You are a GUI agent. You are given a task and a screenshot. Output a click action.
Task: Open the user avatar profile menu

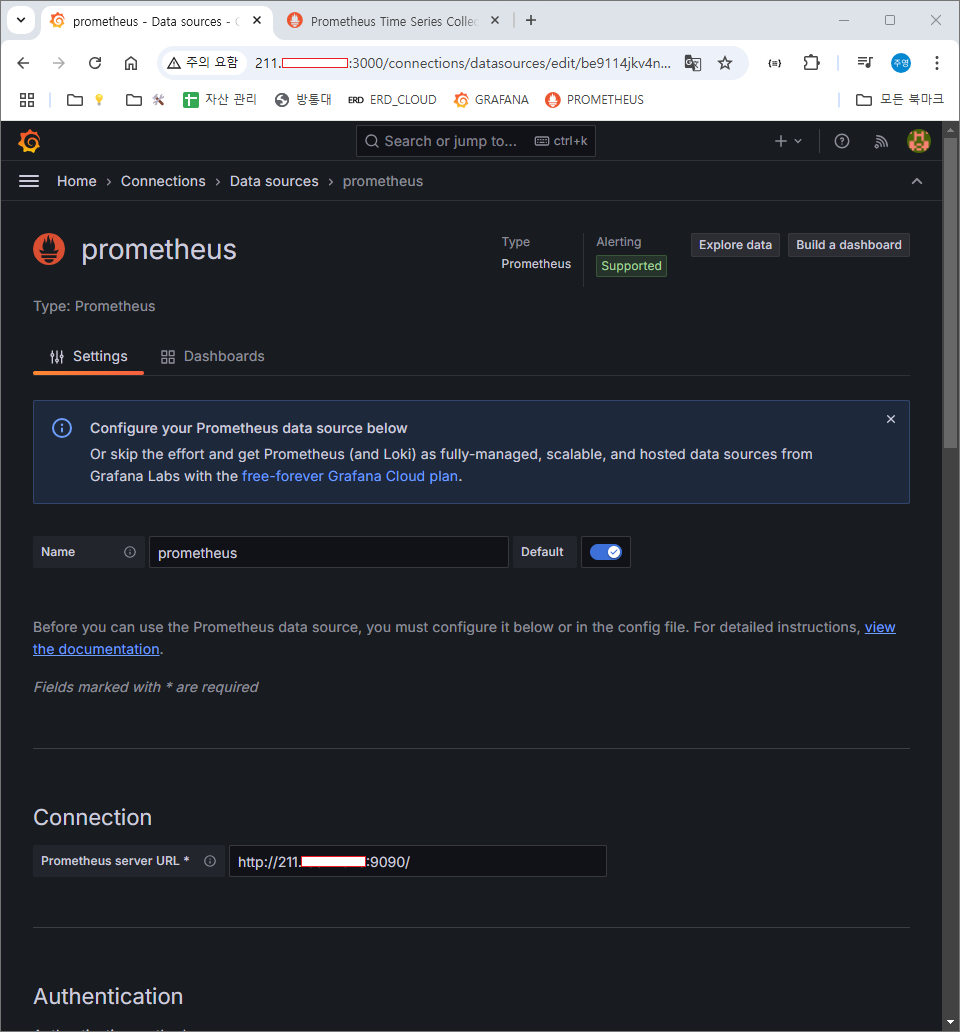[x=919, y=141]
